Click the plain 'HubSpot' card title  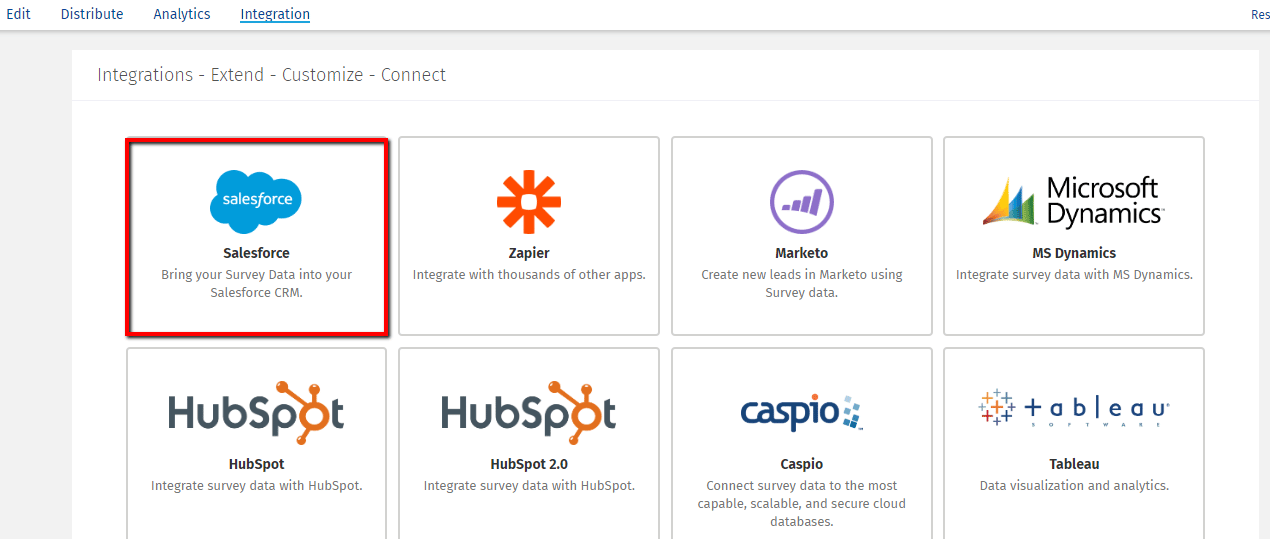[256, 464]
